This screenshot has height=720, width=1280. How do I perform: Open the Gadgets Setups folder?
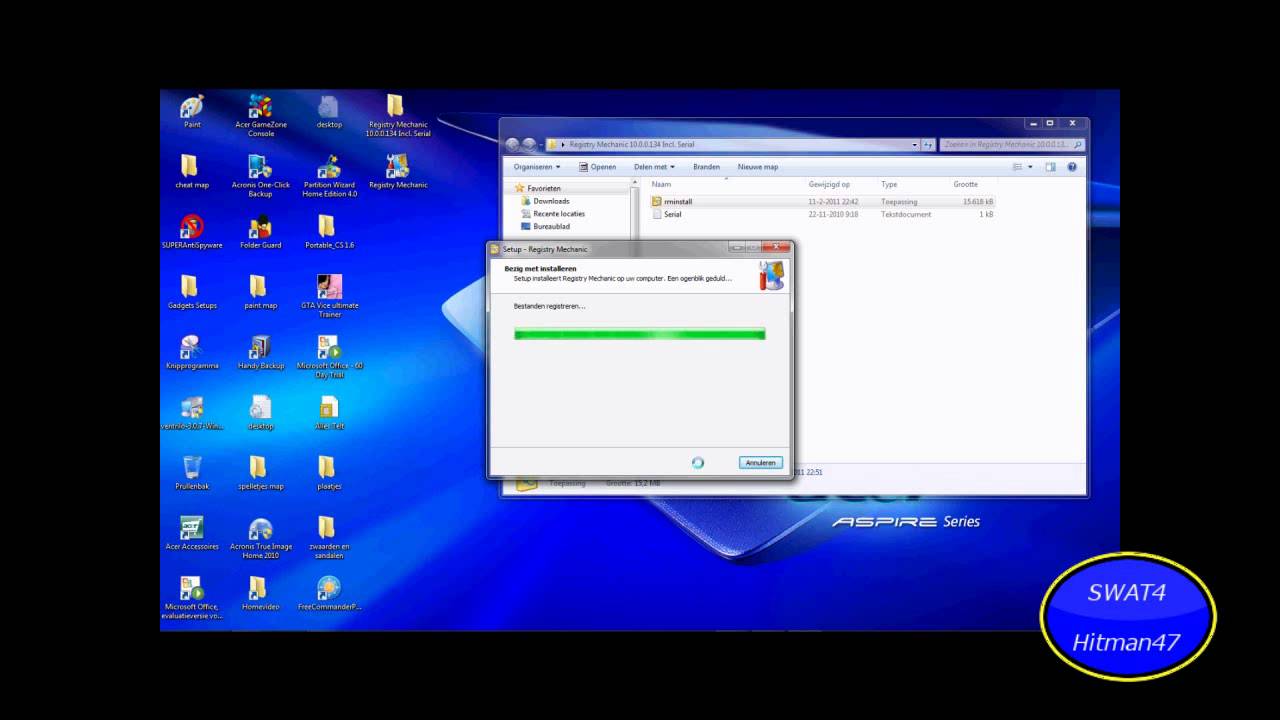click(191, 291)
